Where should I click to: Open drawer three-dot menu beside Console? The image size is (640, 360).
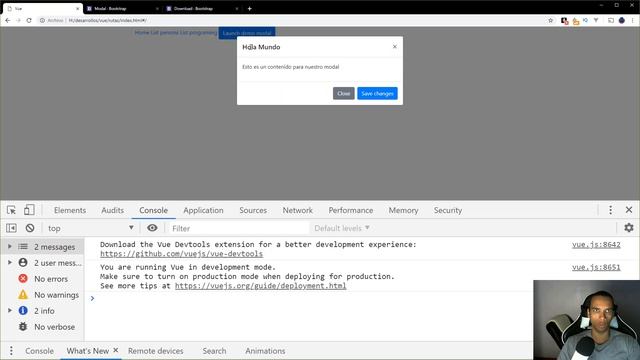11,351
